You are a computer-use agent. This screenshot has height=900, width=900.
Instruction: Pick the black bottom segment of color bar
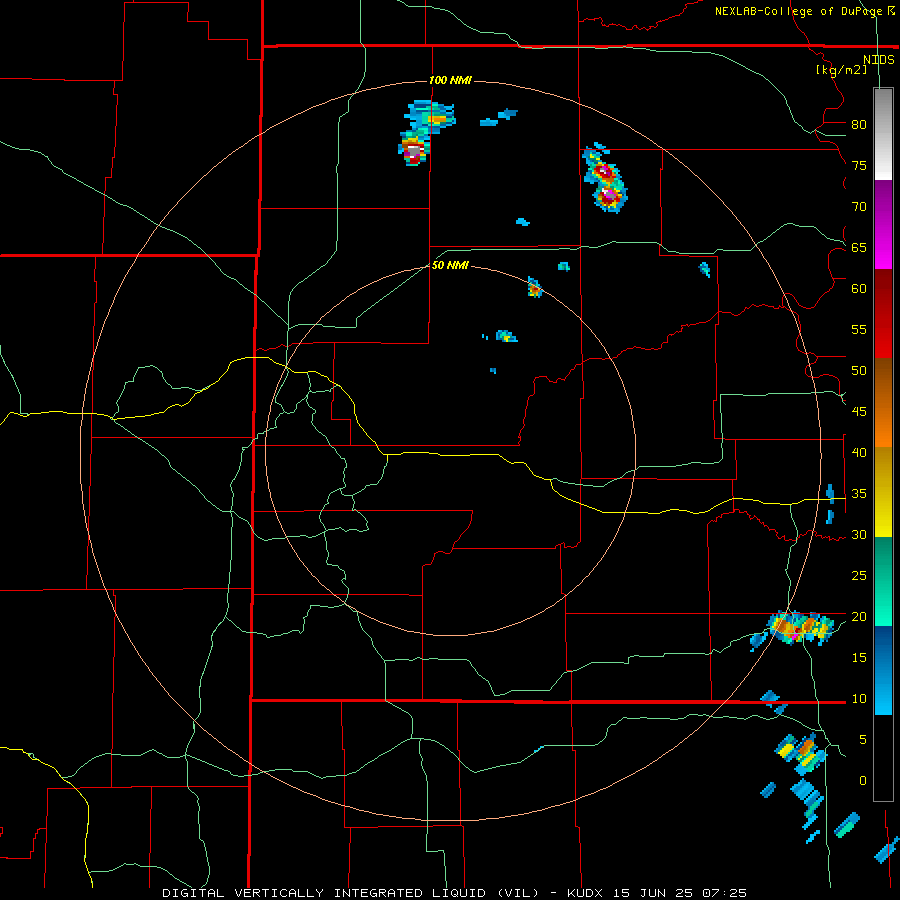883,758
